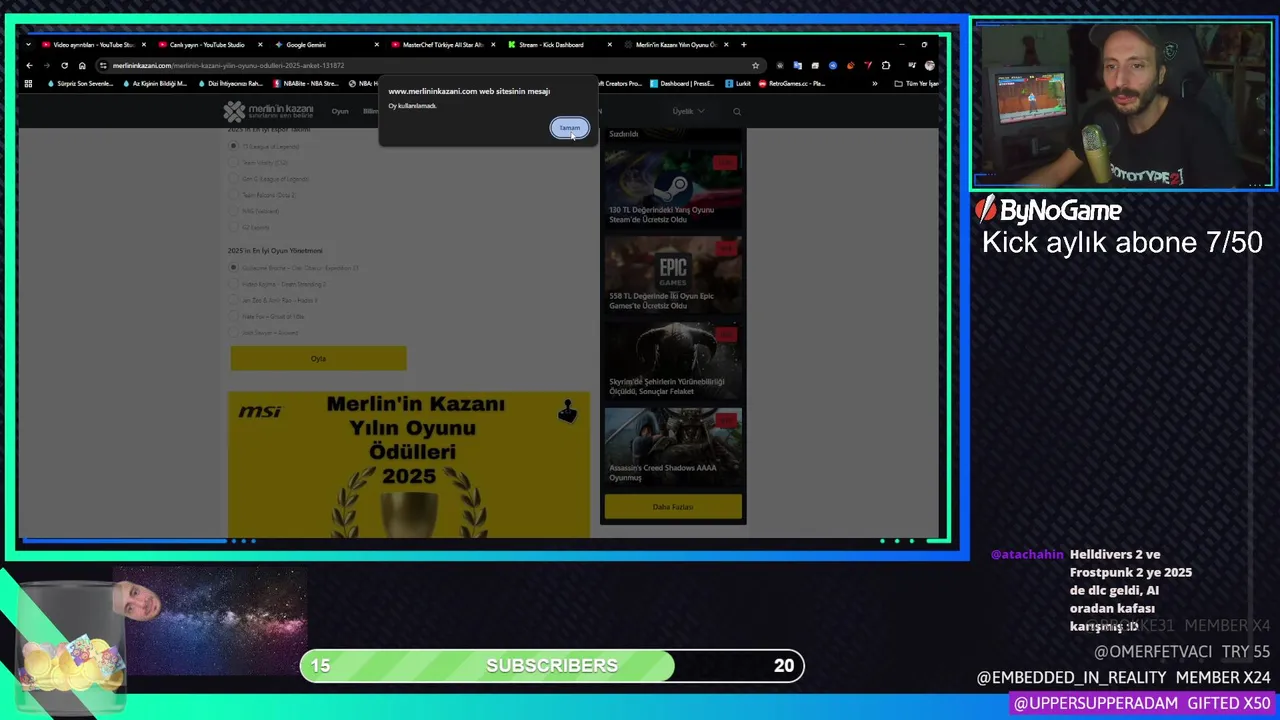Click the Yılın Oyunu Ödülleri 2025 banner
The width and height of the screenshot is (1280, 720).
[409, 465]
